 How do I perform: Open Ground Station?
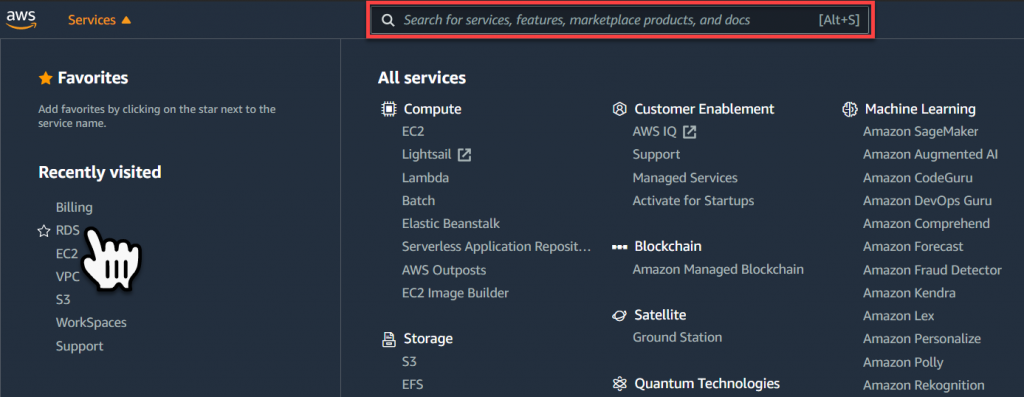tap(677, 338)
